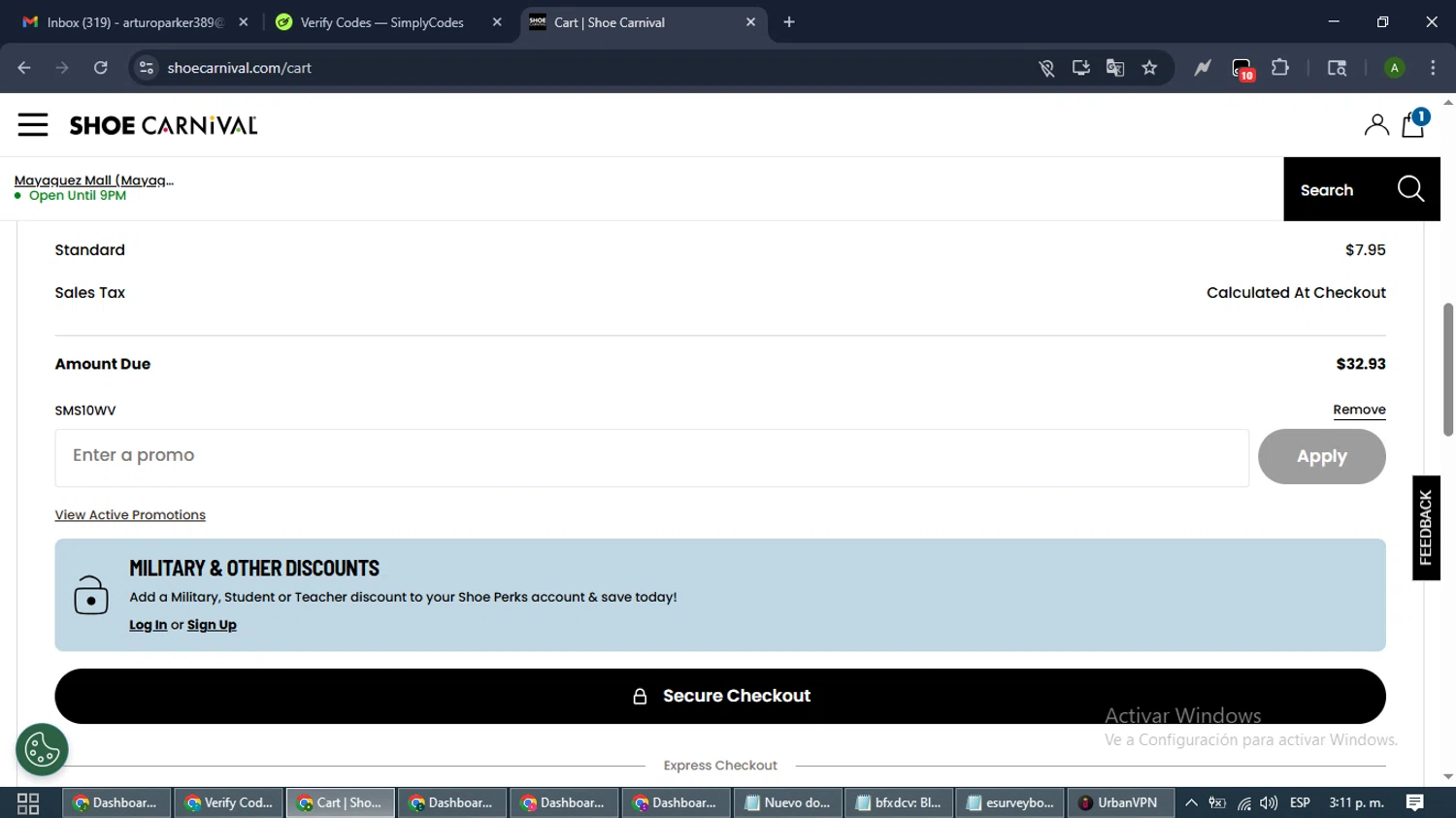Open the Extensions puzzle icon
Viewport: 1456px width, 818px height.
[1280, 68]
